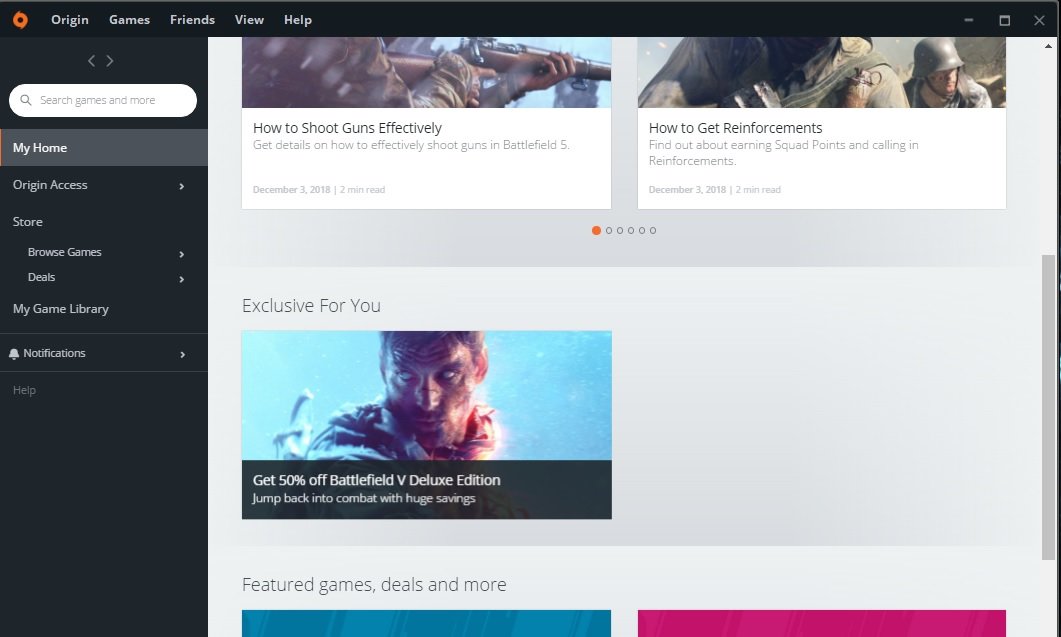
Task: Open How to Shoot Guns Effectively article
Action: click(x=347, y=128)
